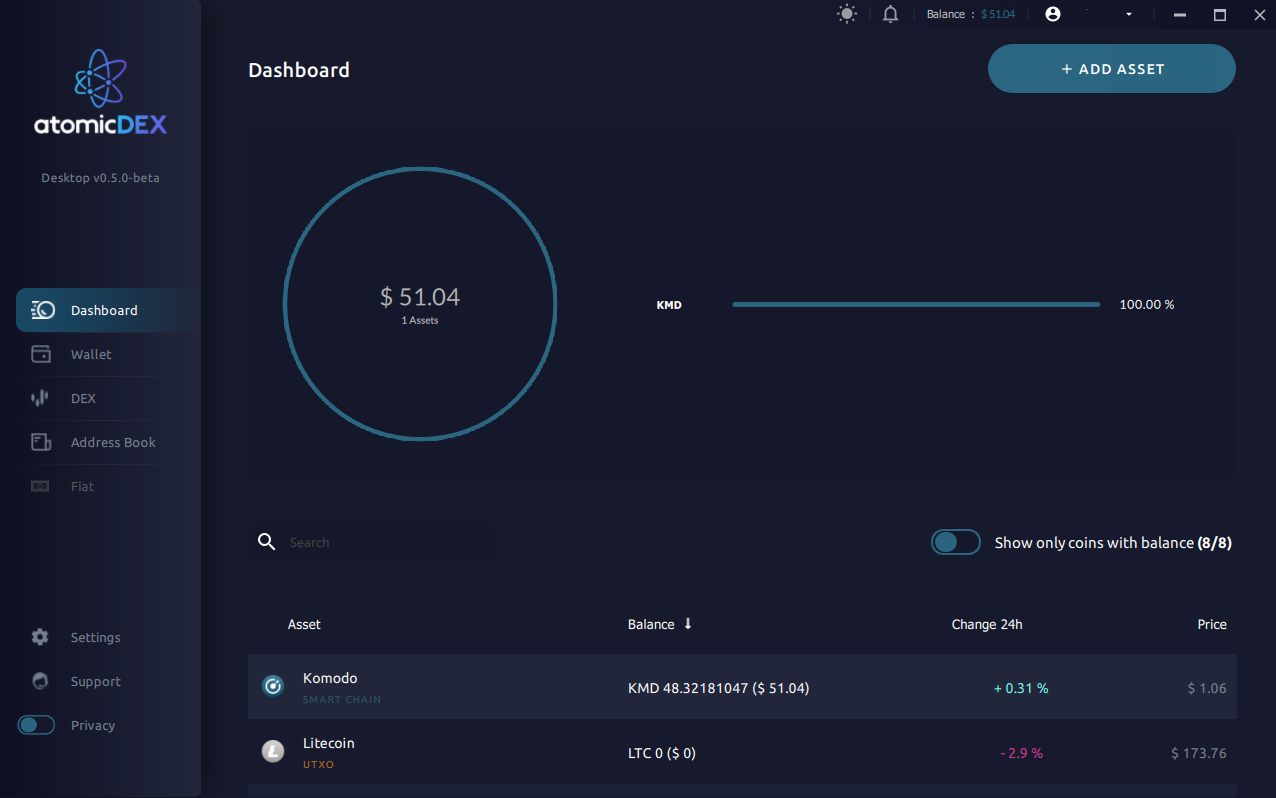Open the Address Book

point(113,442)
